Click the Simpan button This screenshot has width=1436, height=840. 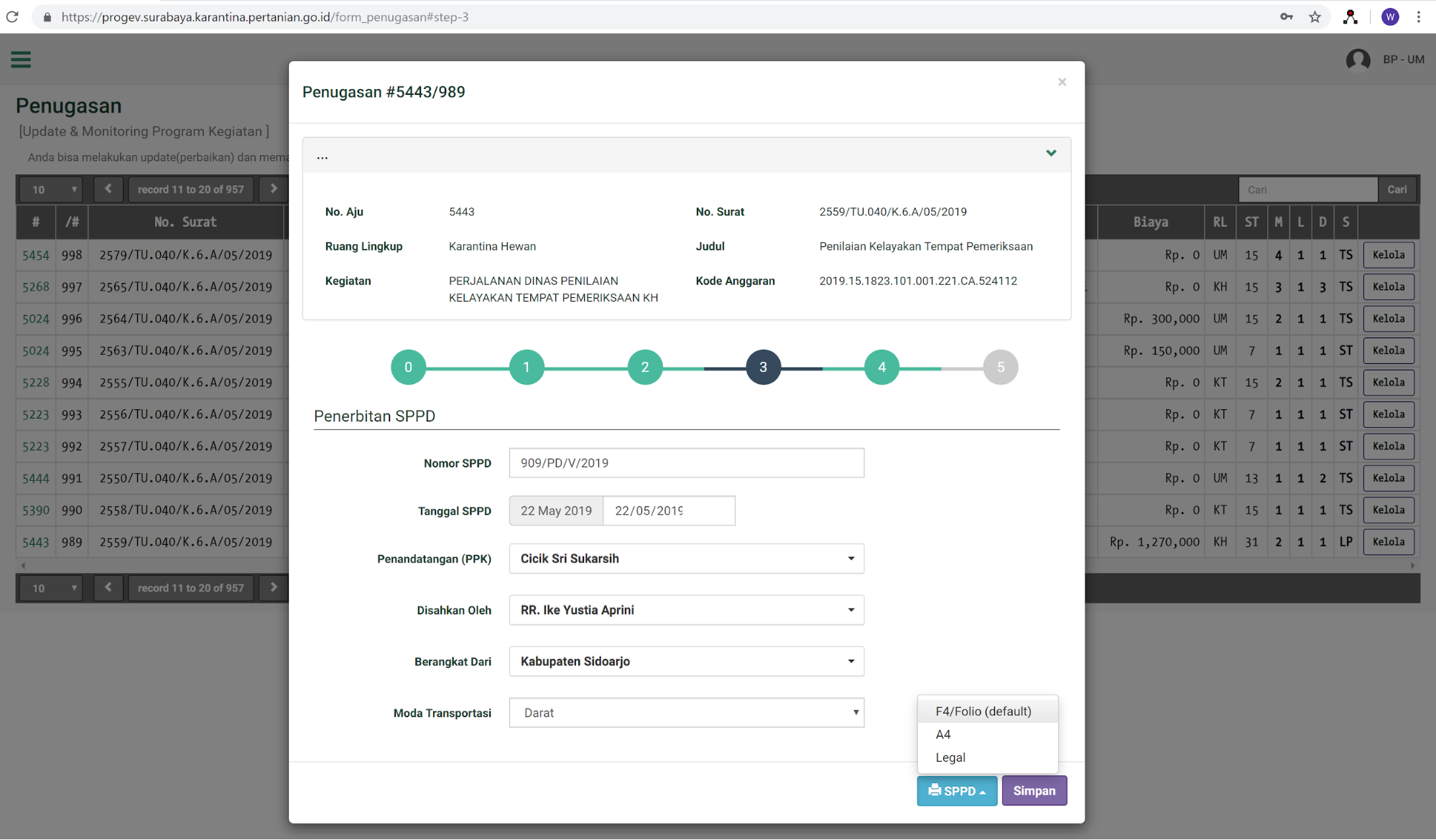(1034, 790)
